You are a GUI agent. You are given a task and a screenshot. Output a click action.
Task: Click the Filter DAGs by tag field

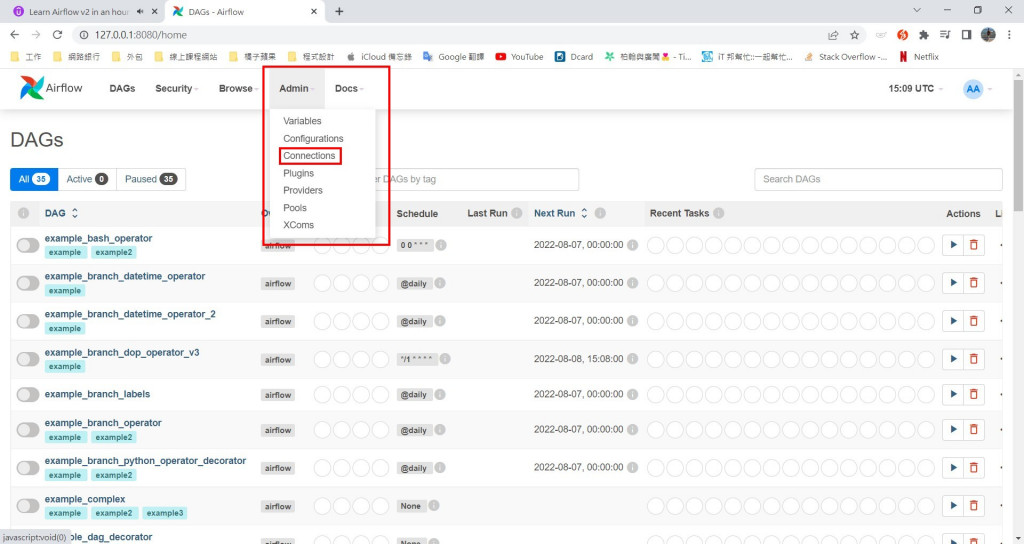coord(477,179)
